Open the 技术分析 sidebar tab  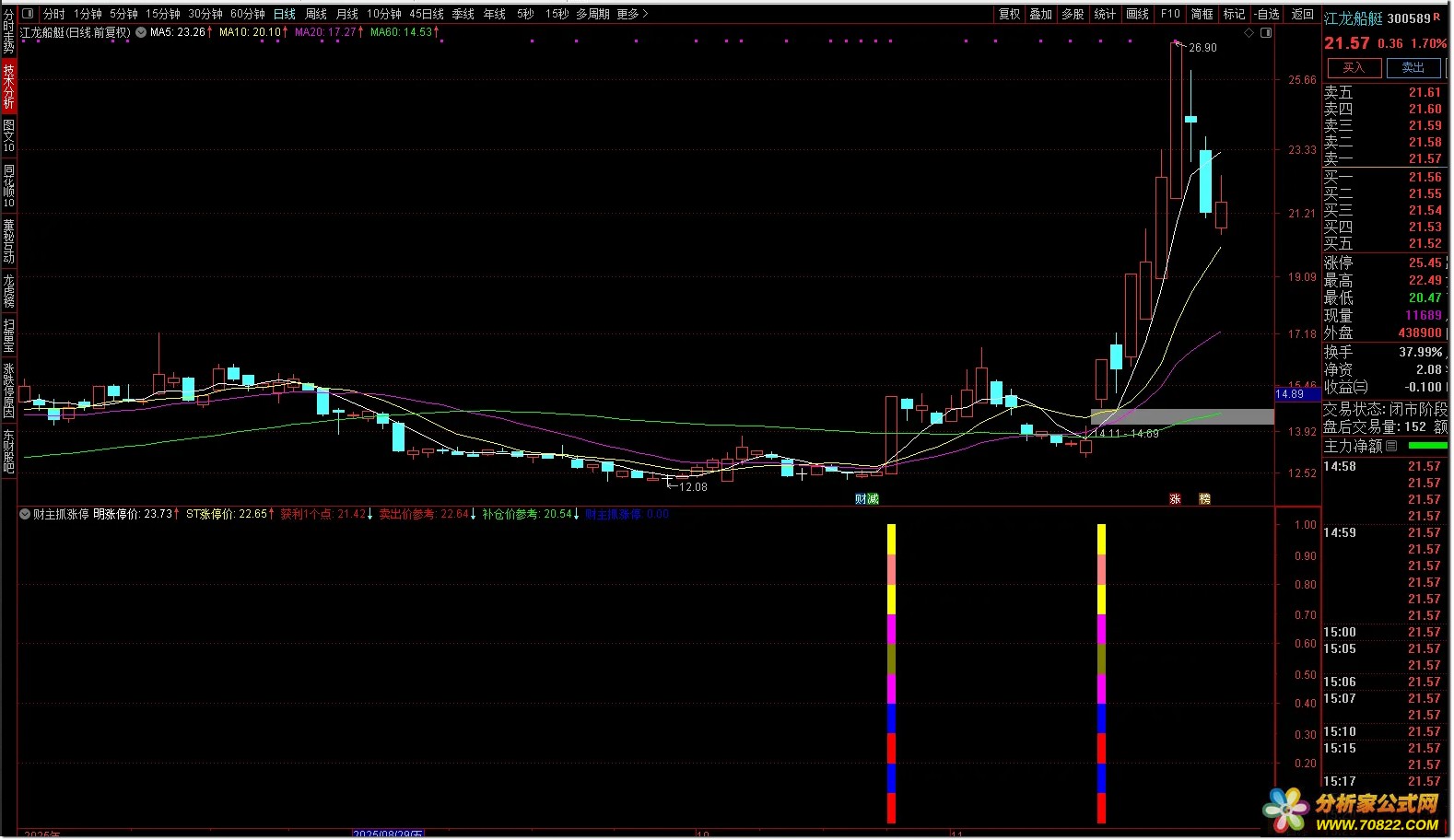pyautogui.click(x=8, y=87)
